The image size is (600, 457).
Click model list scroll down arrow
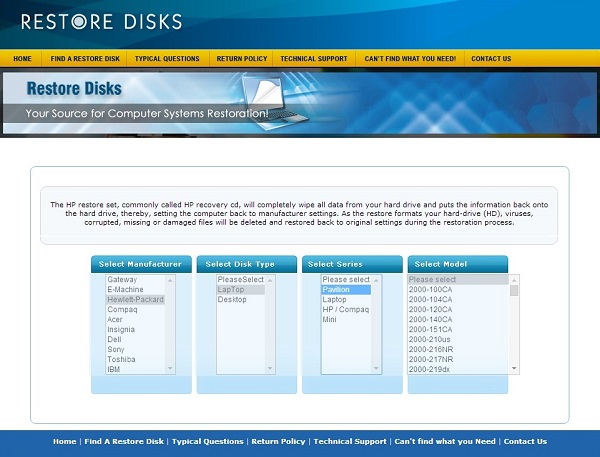pyautogui.click(x=514, y=368)
